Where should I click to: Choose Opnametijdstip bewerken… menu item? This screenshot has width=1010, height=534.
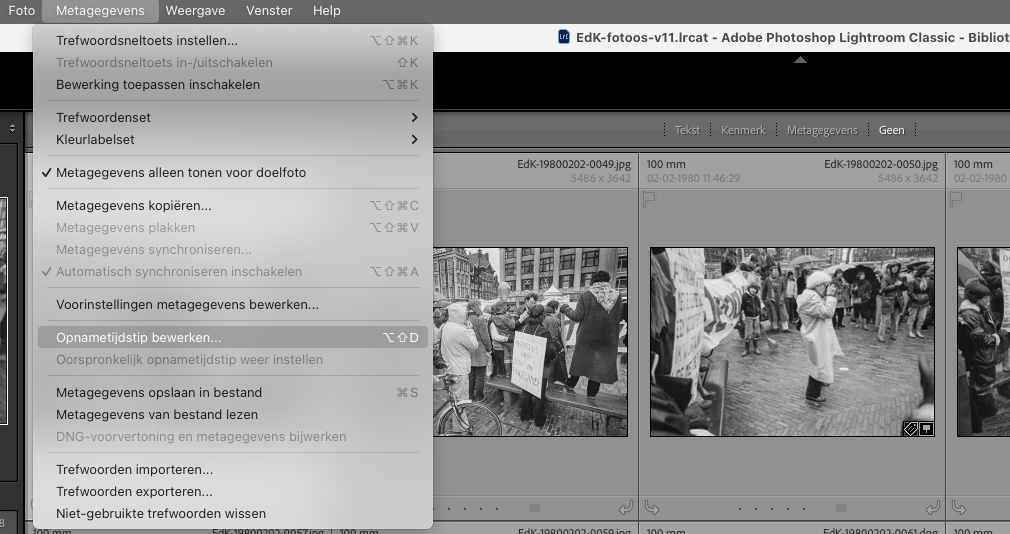[139, 338]
